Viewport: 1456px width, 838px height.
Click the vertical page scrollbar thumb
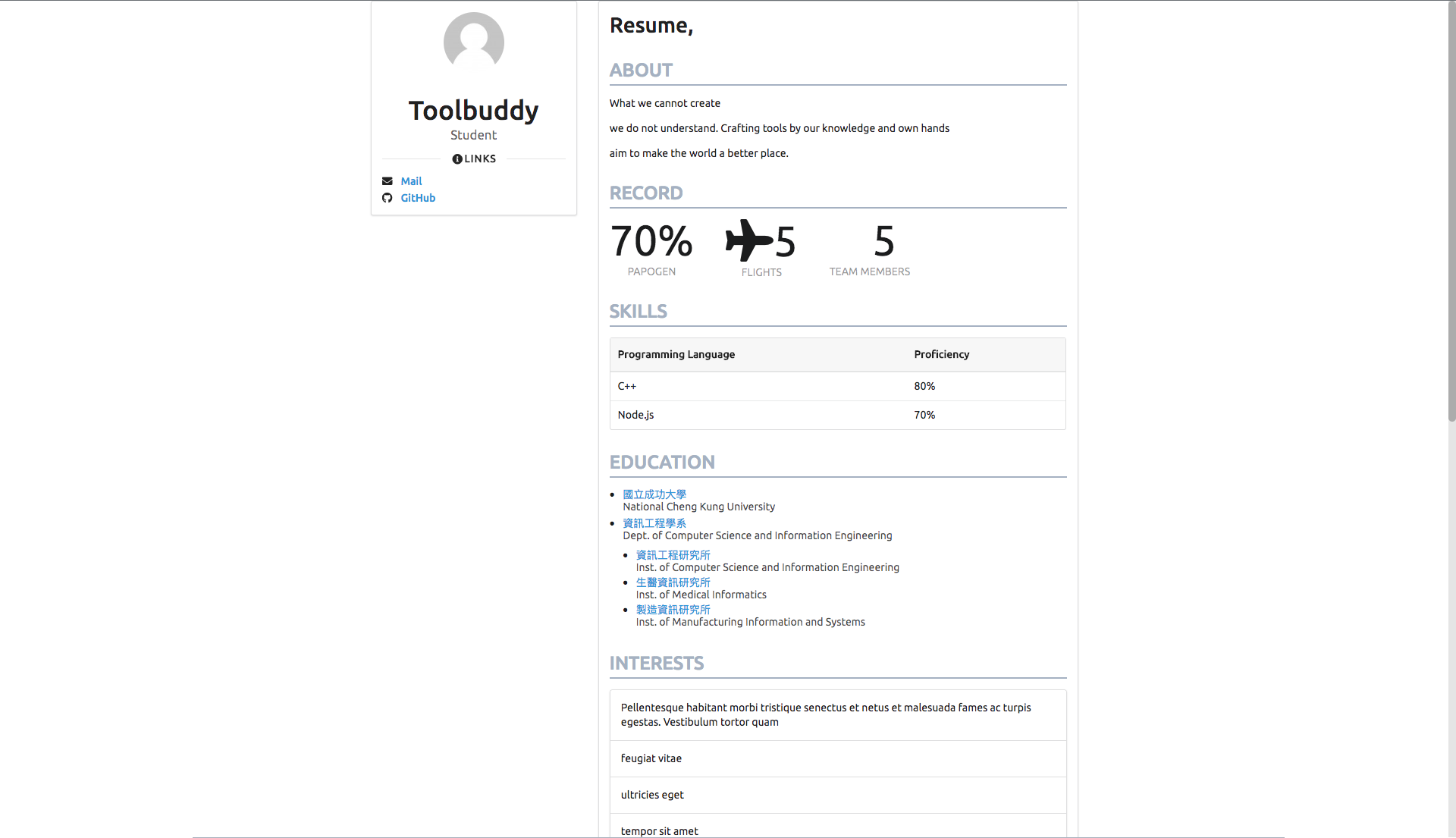1451,212
